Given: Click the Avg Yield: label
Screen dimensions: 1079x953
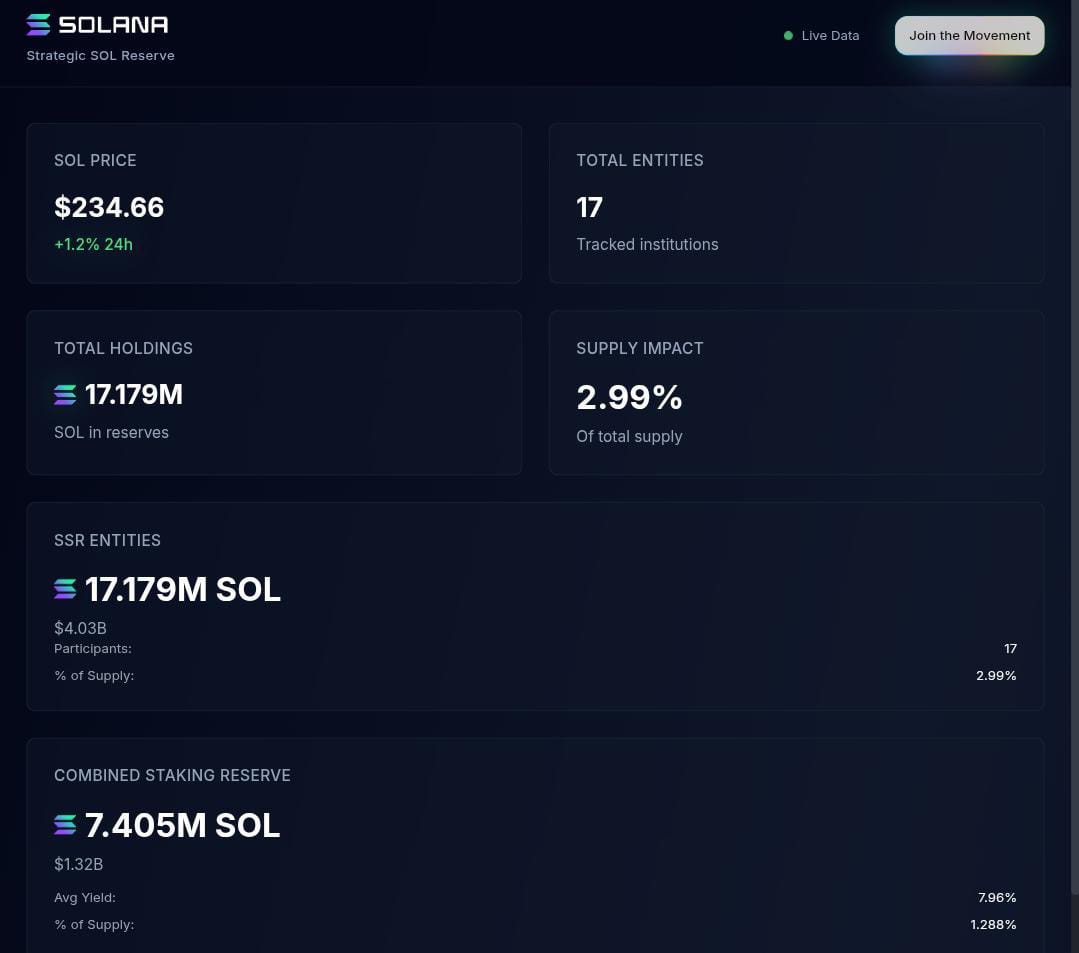Looking at the screenshot, I should click(85, 897).
